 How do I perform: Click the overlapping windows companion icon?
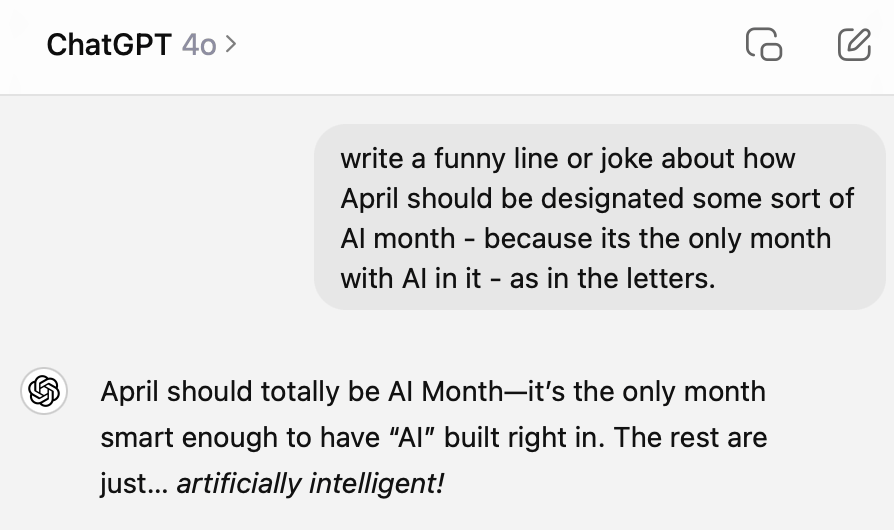[764, 45]
